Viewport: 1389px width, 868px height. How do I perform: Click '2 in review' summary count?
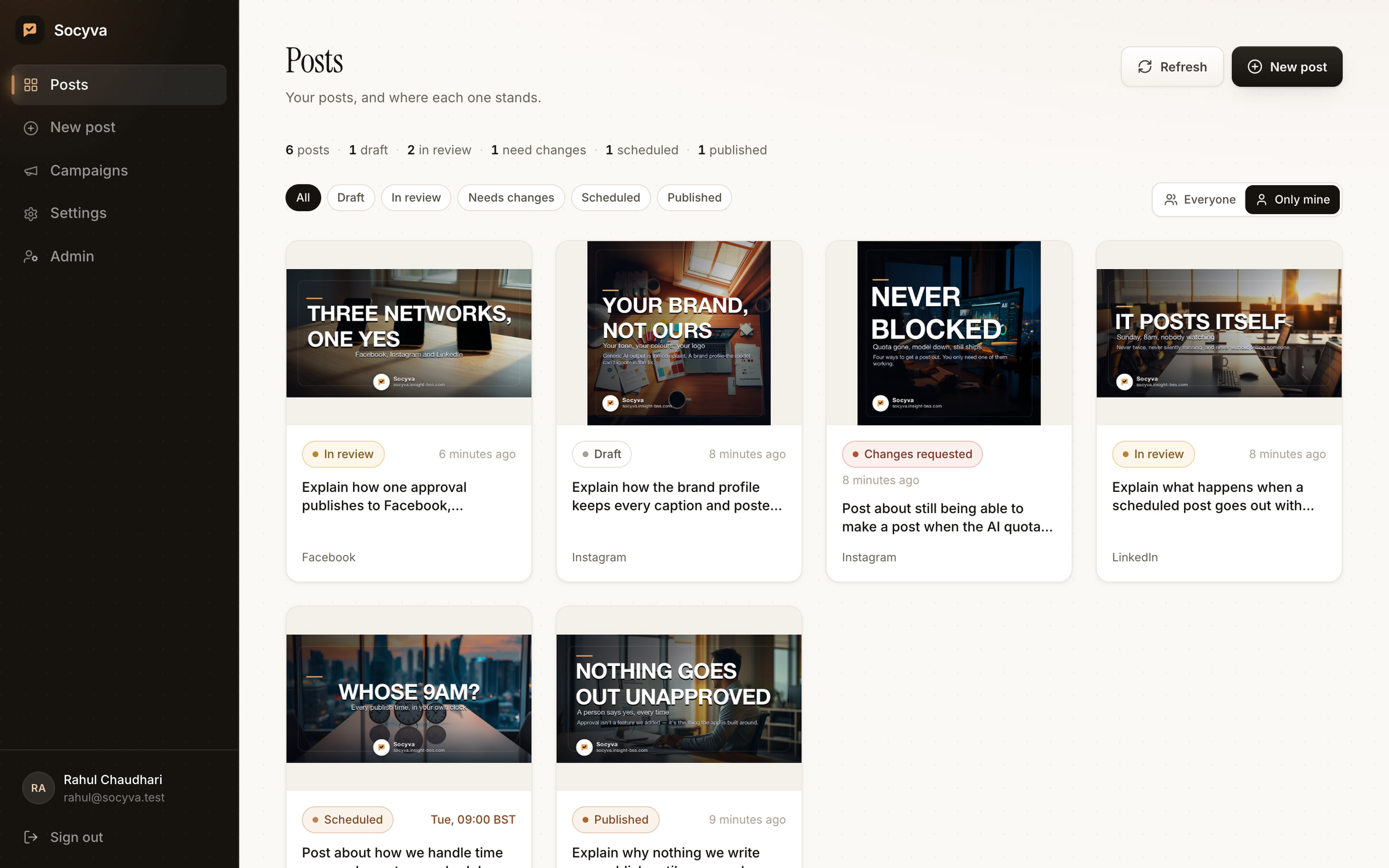439,150
